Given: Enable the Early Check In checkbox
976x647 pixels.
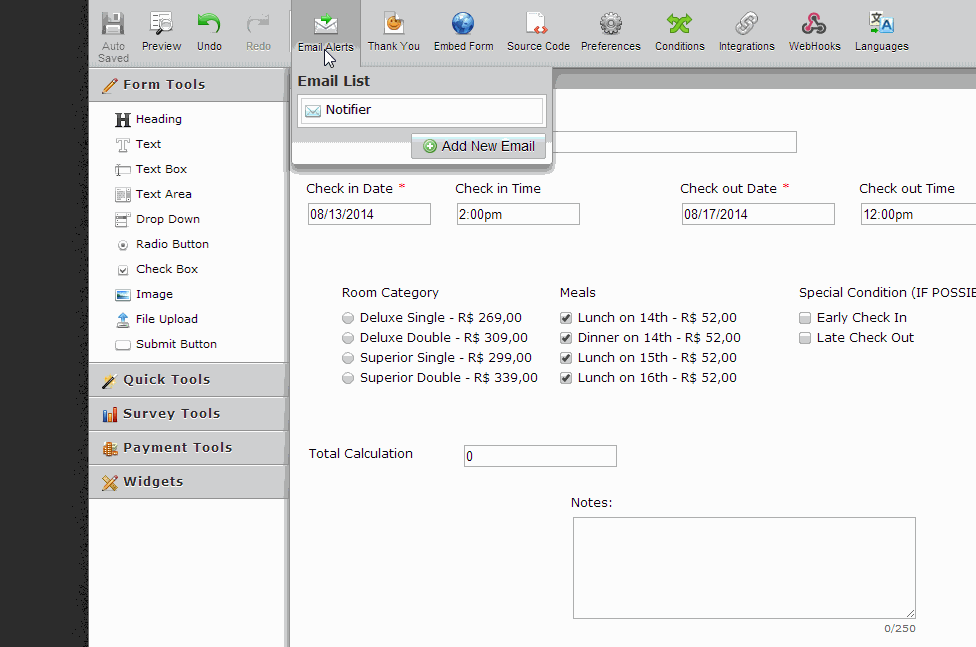Looking at the screenshot, I should tap(805, 318).
